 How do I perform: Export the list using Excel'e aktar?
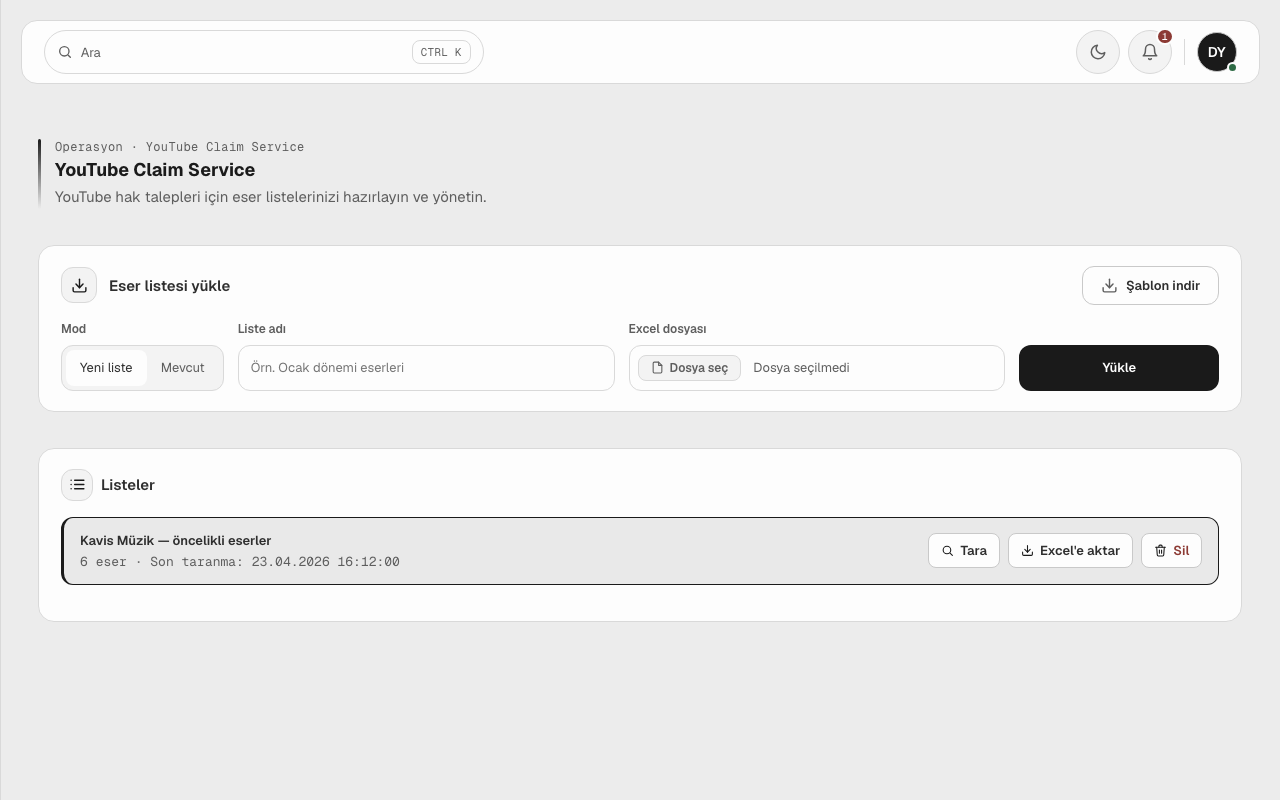[1070, 550]
